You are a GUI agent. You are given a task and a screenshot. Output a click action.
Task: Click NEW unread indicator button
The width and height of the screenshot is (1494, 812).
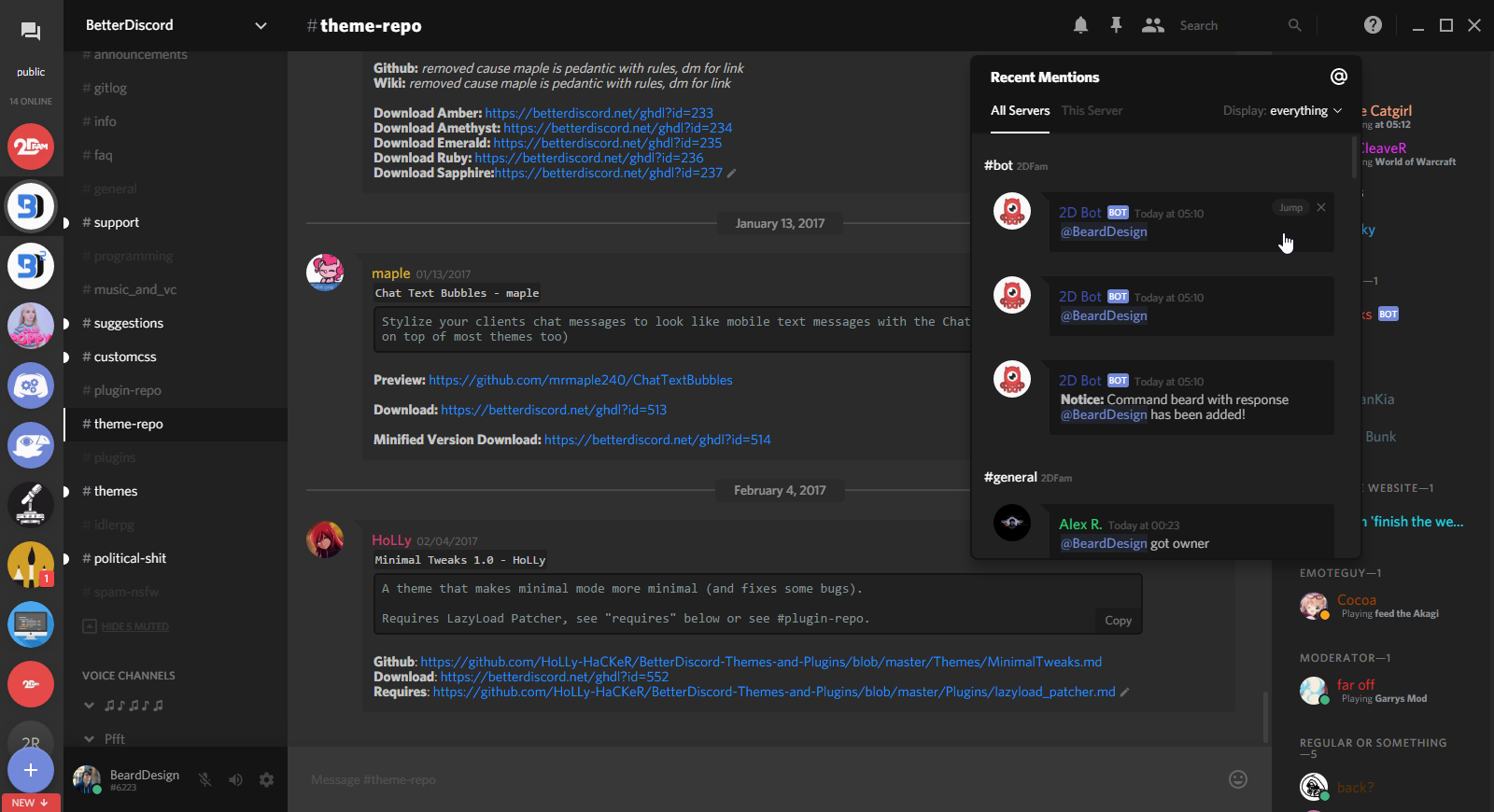[31, 803]
